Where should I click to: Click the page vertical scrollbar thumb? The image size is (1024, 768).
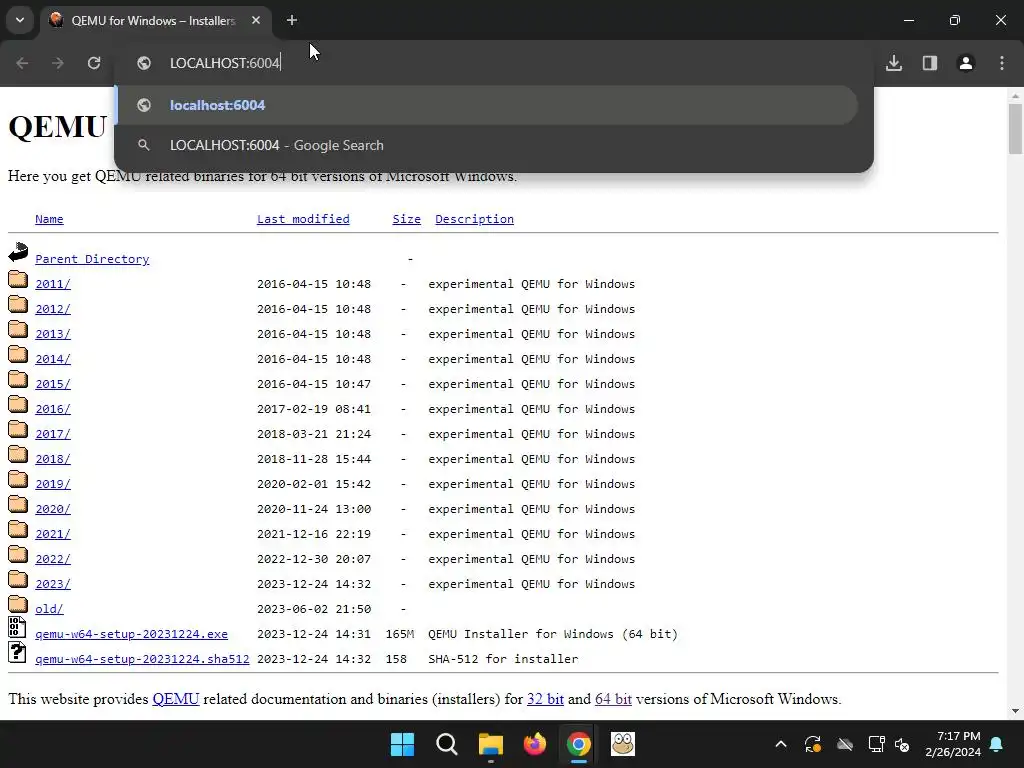pyautogui.click(x=1015, y=129)
